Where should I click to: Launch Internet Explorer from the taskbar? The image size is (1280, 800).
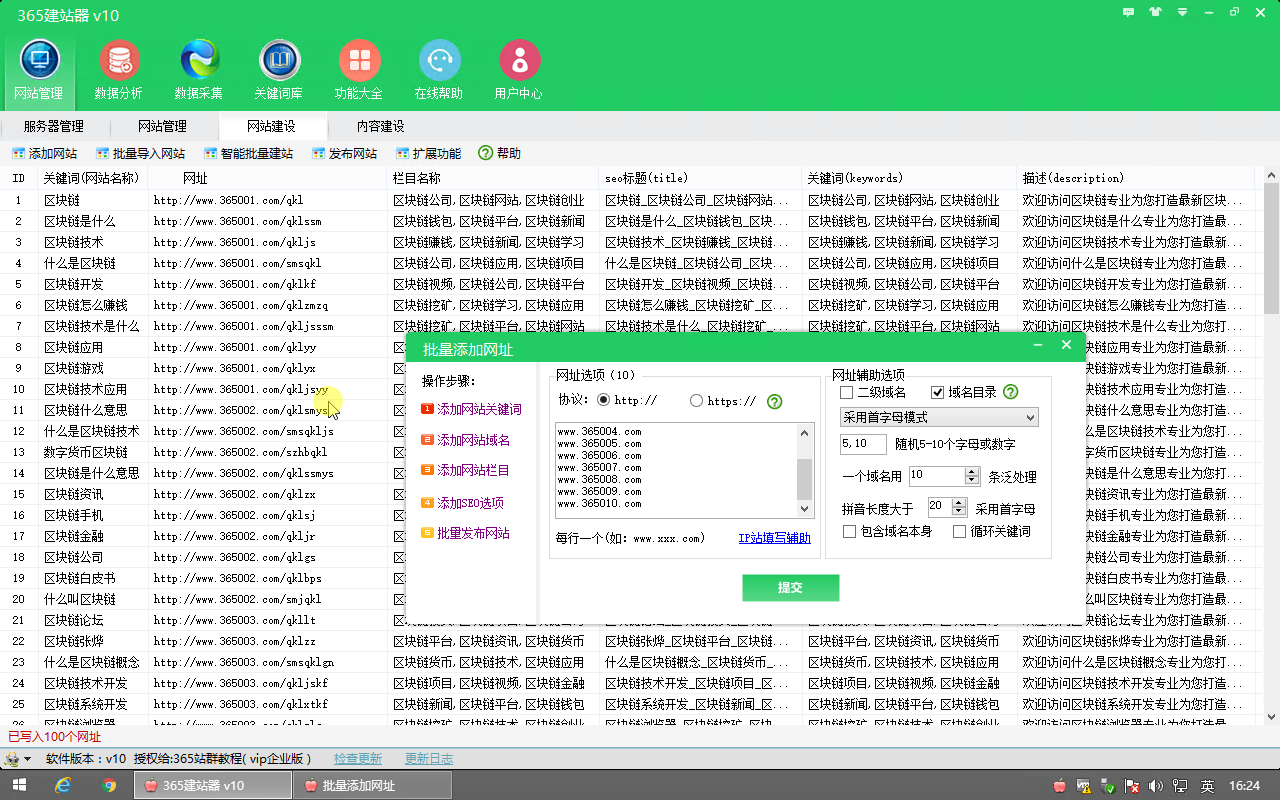click(x=63, y=785)
